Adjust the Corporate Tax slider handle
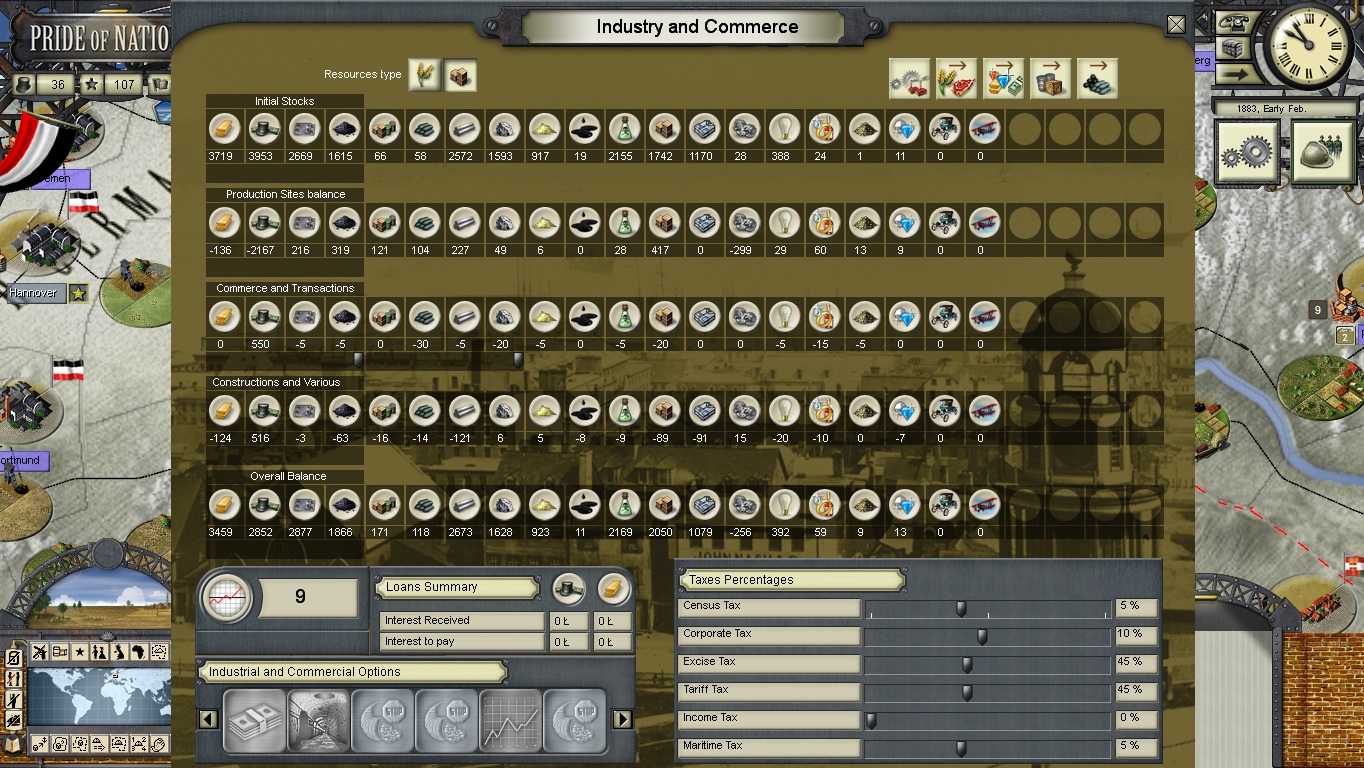The height and width of the screenshot is (768, 1364). 982,636
